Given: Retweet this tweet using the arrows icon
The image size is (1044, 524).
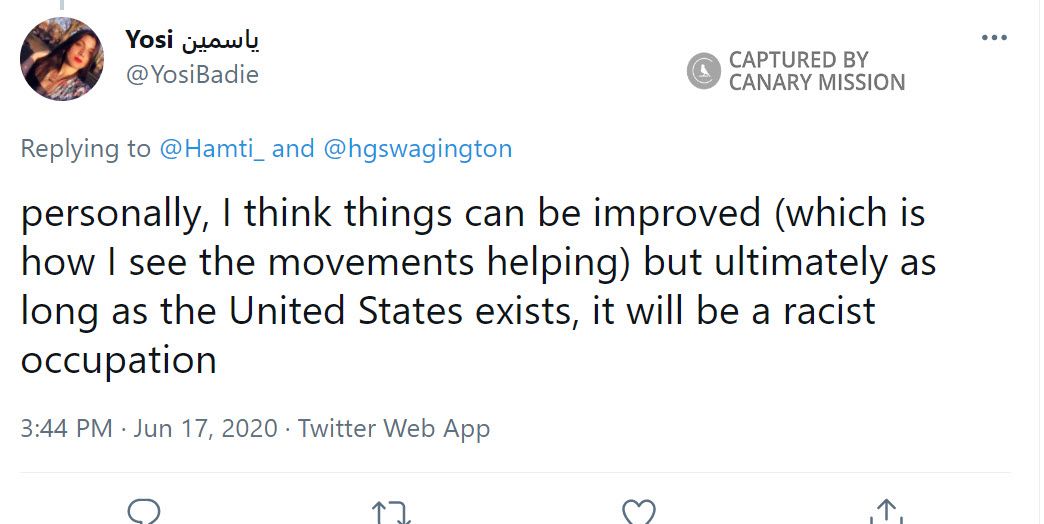Looking at the screenshot, I should [x=390, y=513].
